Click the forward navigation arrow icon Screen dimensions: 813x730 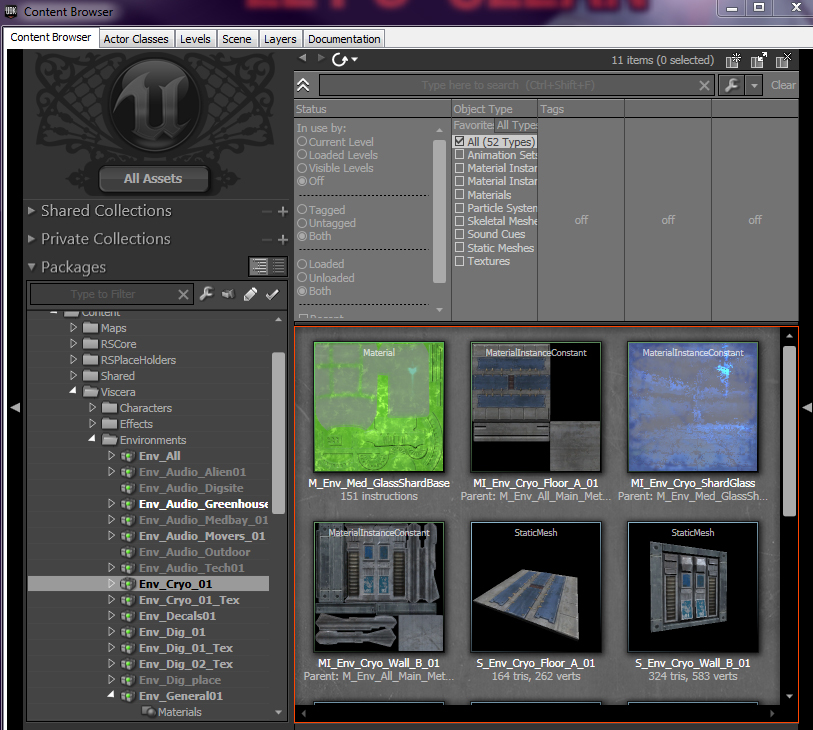(x=321, y=58)
